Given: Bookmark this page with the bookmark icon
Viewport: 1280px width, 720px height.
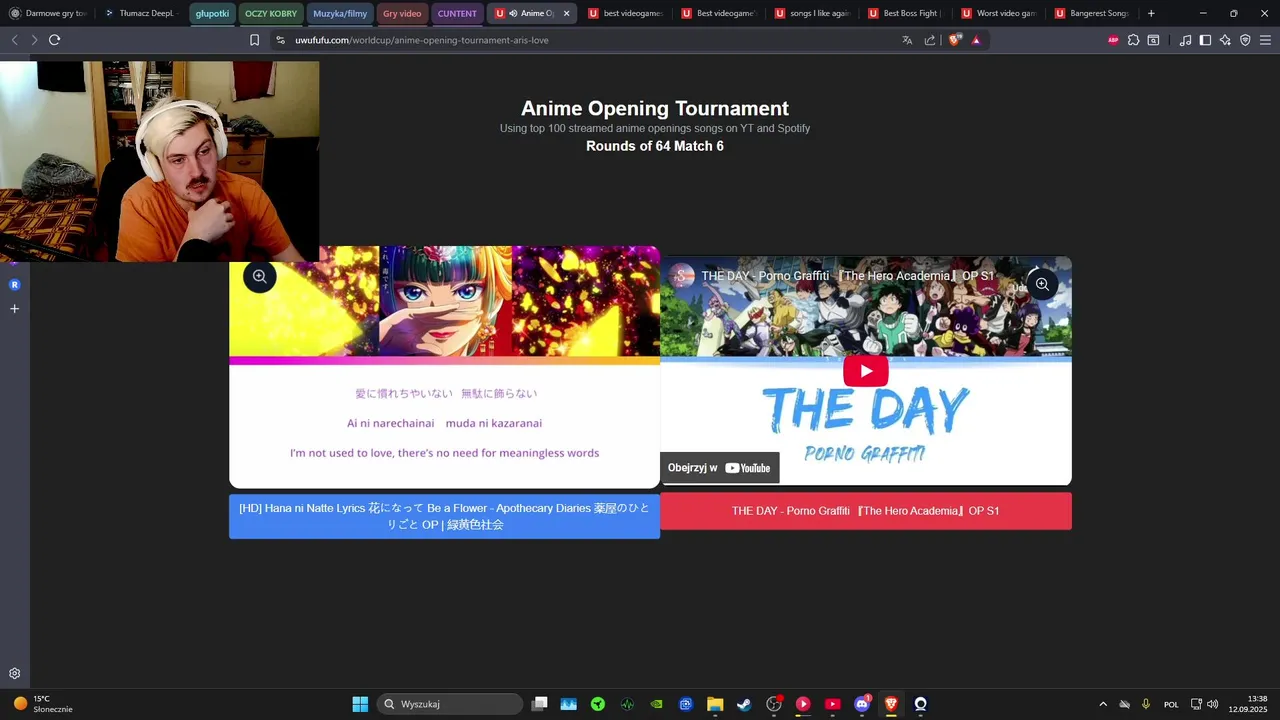Looking at the screenshot, I should click(254, 40).
